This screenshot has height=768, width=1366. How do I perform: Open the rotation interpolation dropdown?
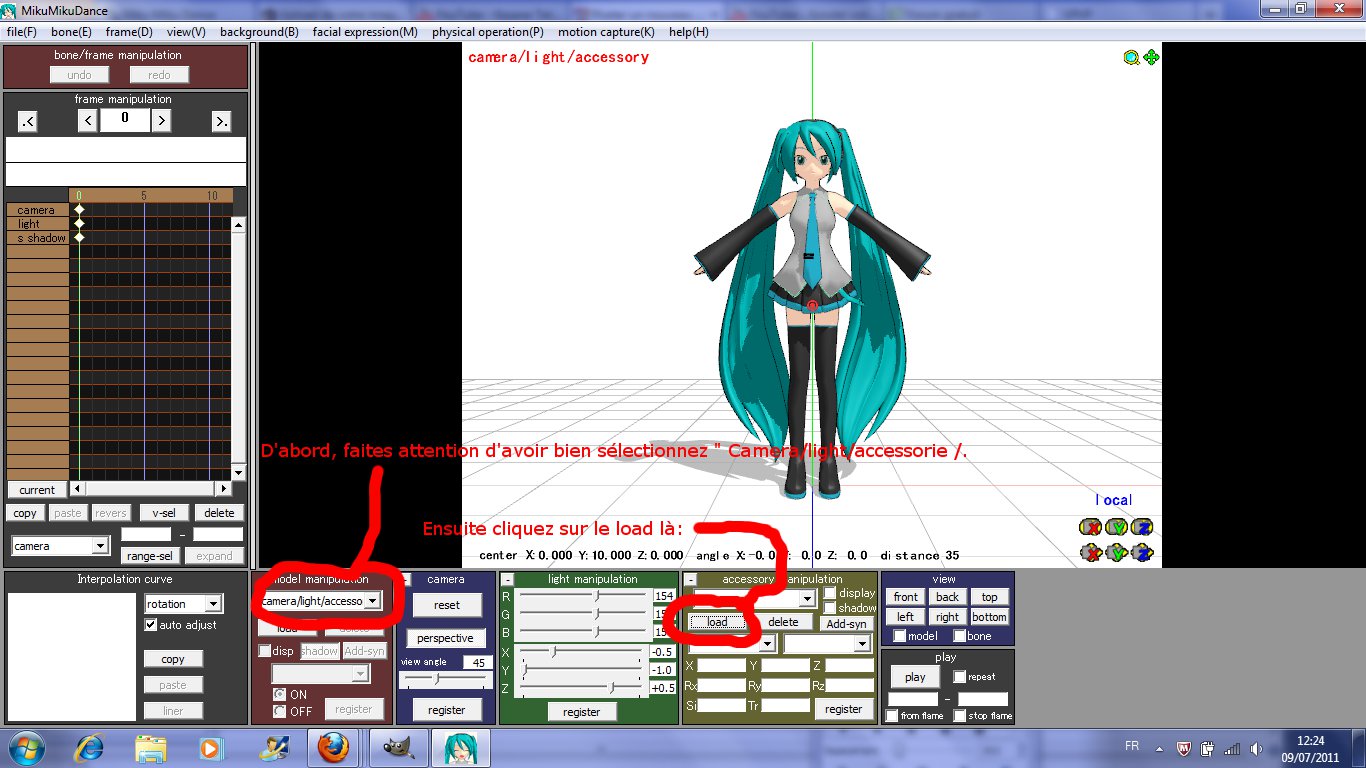[x=213, y=604]
